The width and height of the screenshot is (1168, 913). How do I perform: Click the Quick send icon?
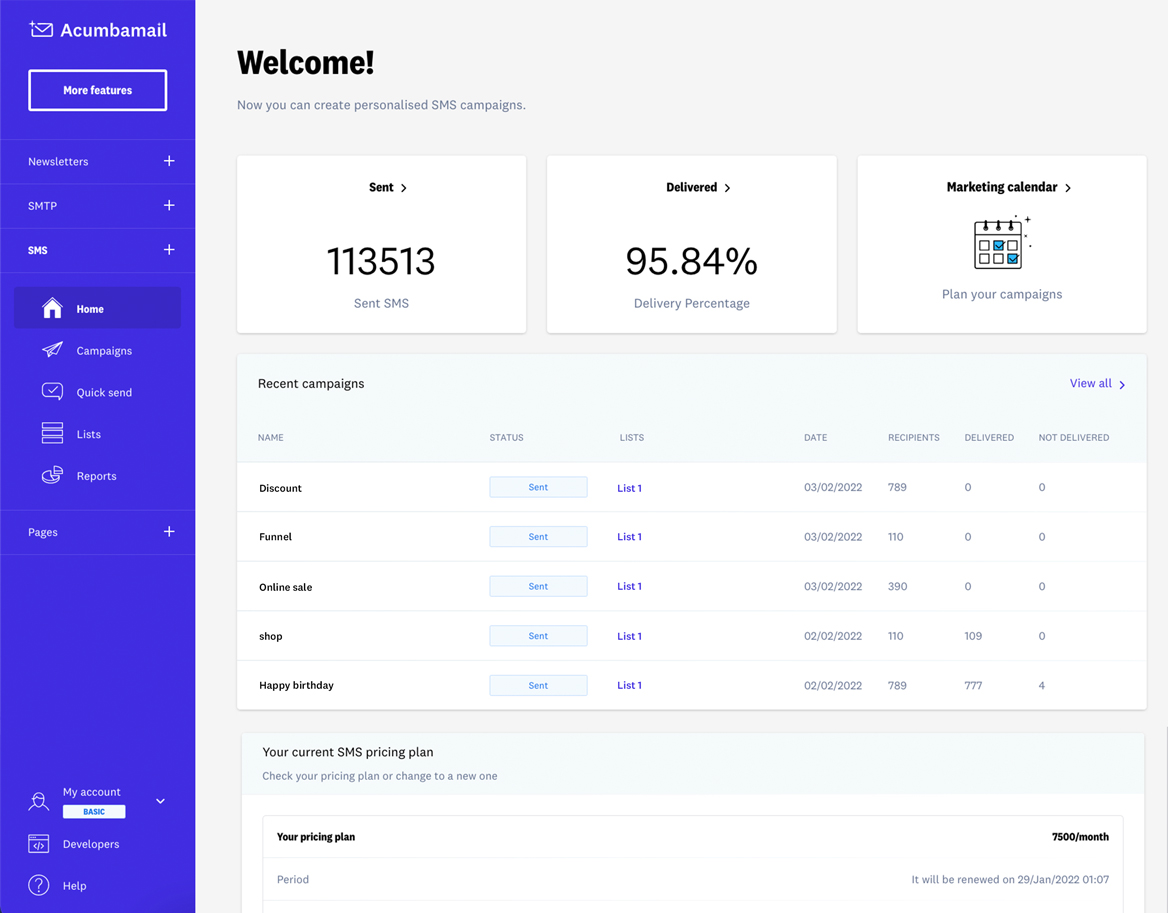[53, 391]
